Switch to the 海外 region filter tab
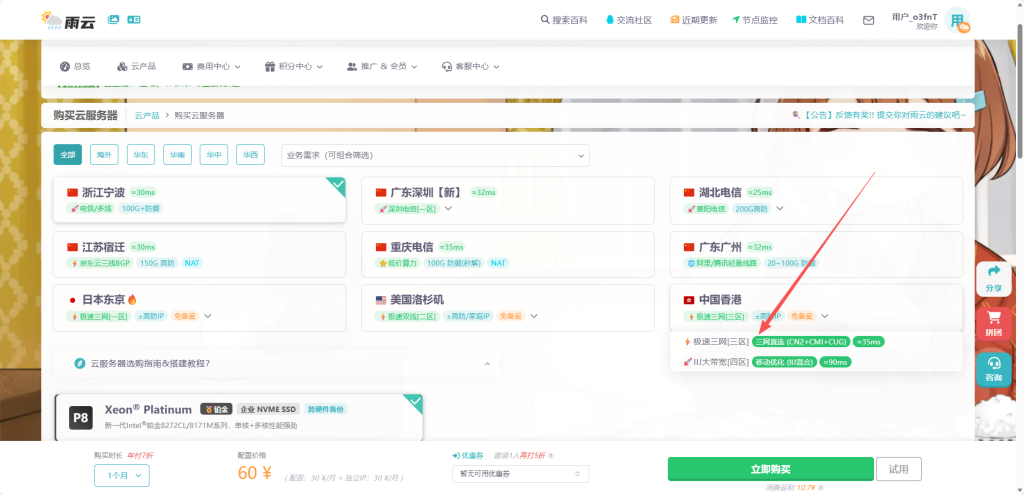Viewport: 1024px width, 495px height. click(103, 155)
